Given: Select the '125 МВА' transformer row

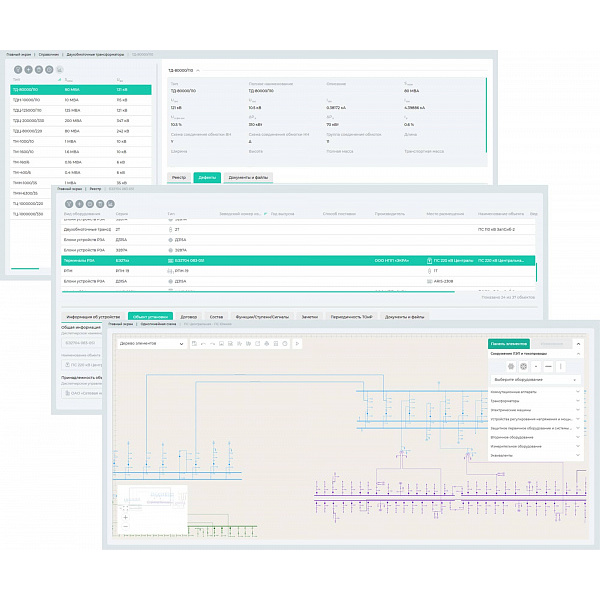Looking at the screenshot, I should (81, 110).
